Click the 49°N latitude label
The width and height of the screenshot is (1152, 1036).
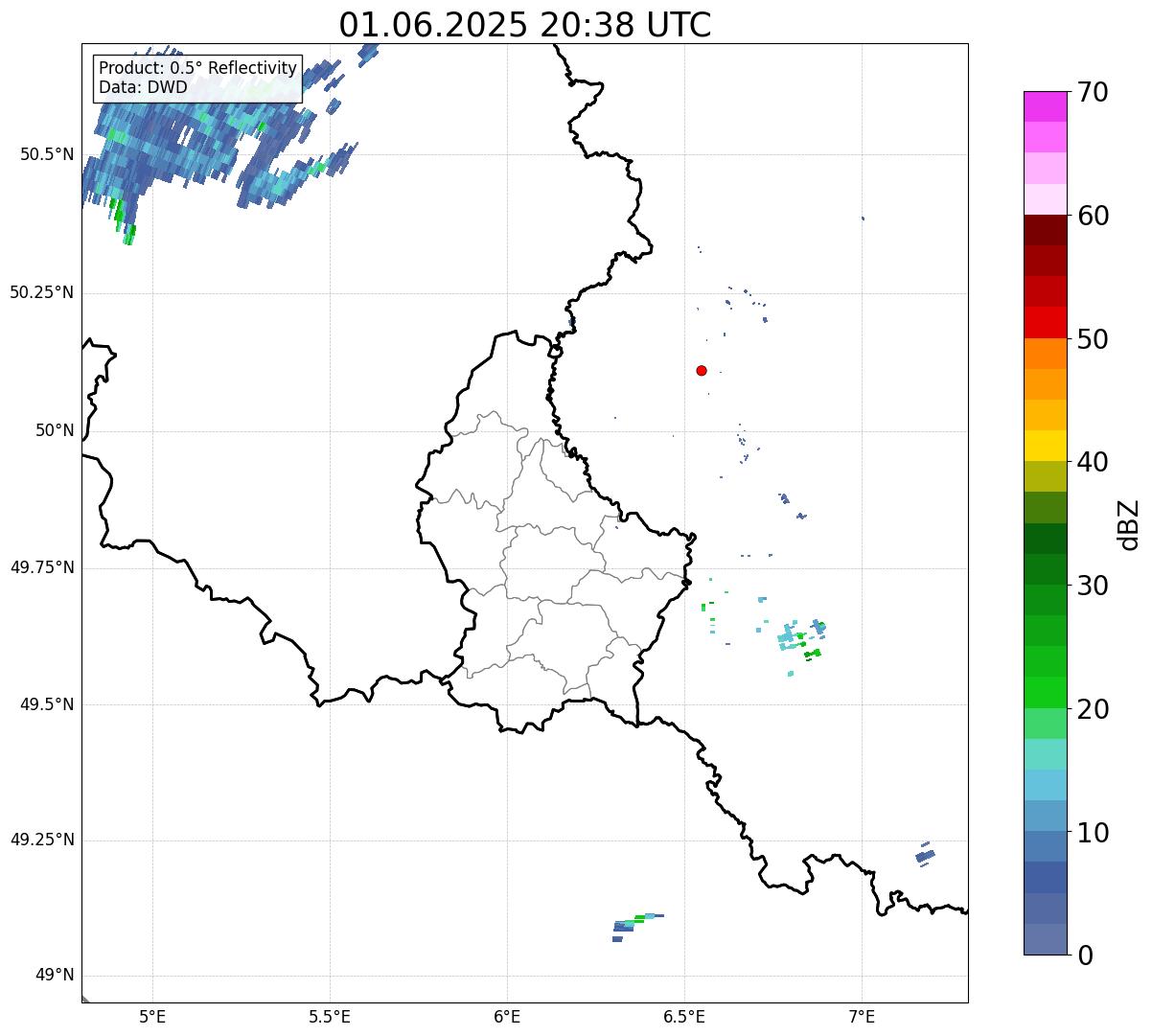tap(55, 976)
